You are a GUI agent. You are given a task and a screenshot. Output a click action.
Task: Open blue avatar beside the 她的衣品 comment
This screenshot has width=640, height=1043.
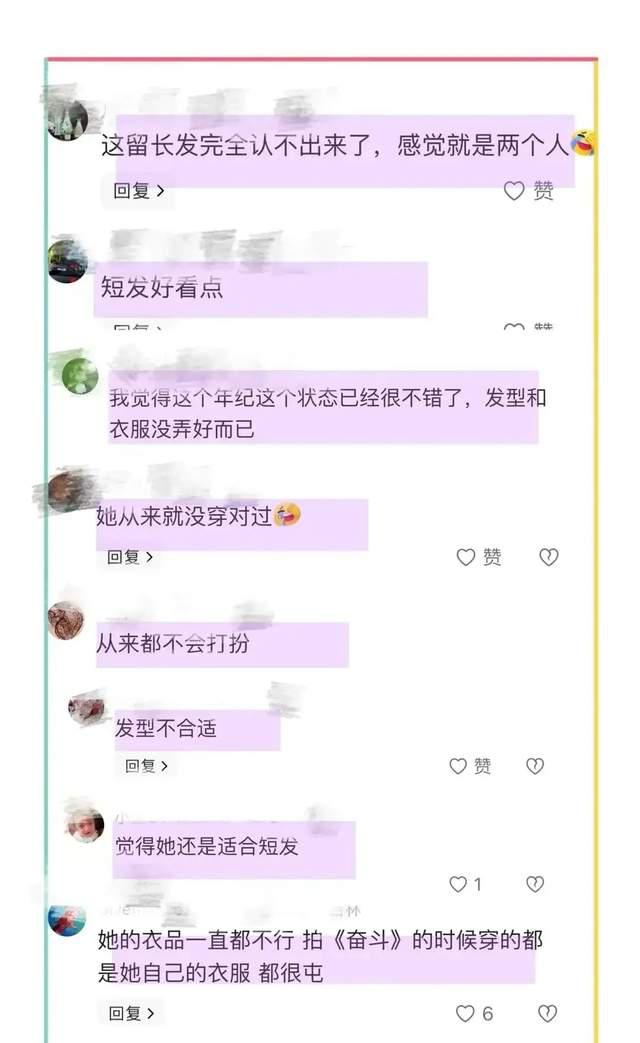[67, 921]
